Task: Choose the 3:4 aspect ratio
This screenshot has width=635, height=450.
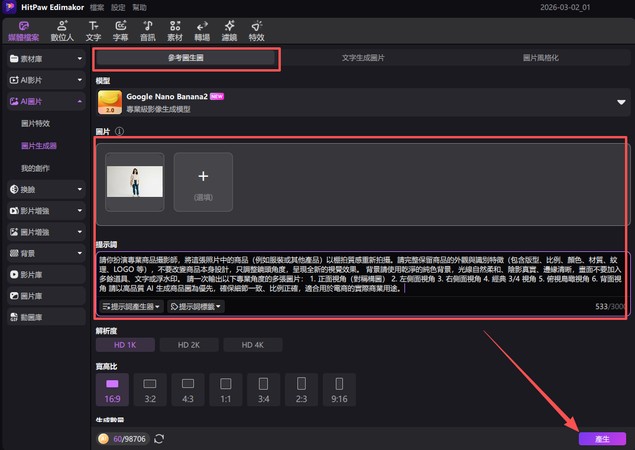Action: click(264, 390)
